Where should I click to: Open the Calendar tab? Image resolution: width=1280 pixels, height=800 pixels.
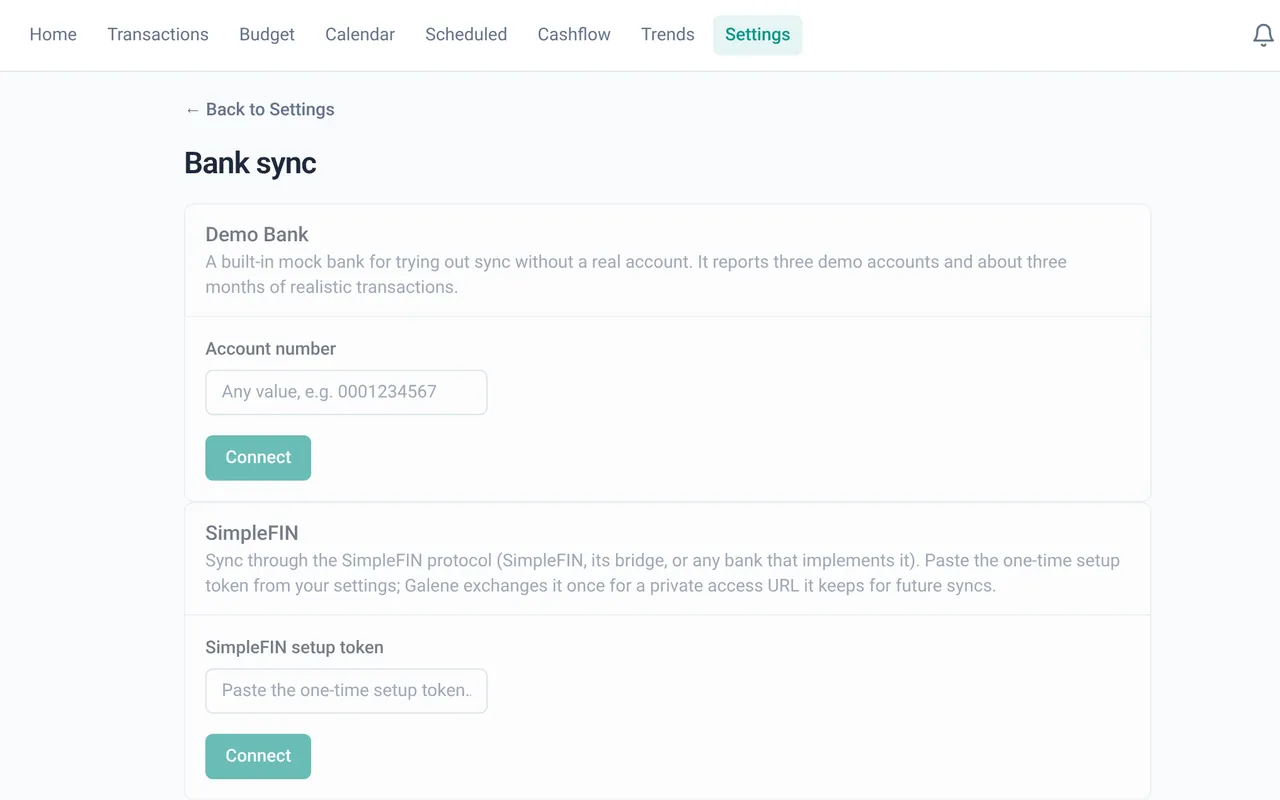coord(360,35)
